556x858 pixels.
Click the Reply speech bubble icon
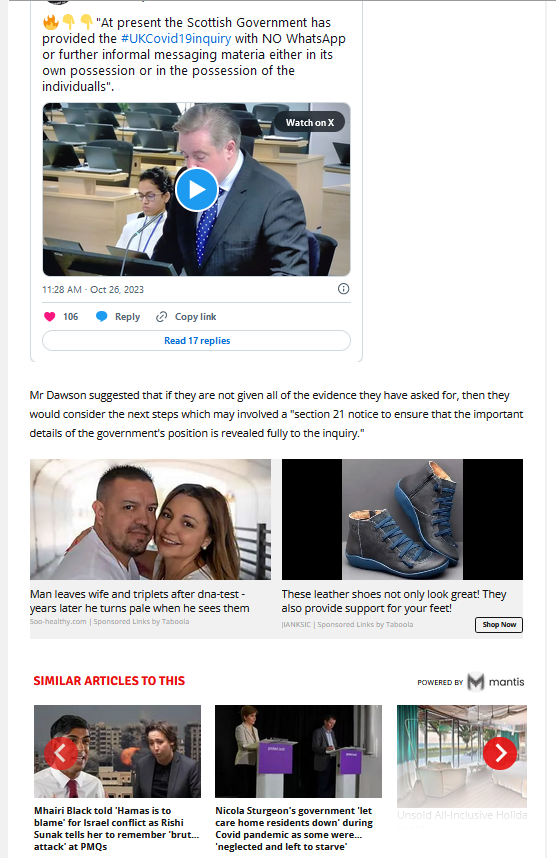tap(102, 317)
